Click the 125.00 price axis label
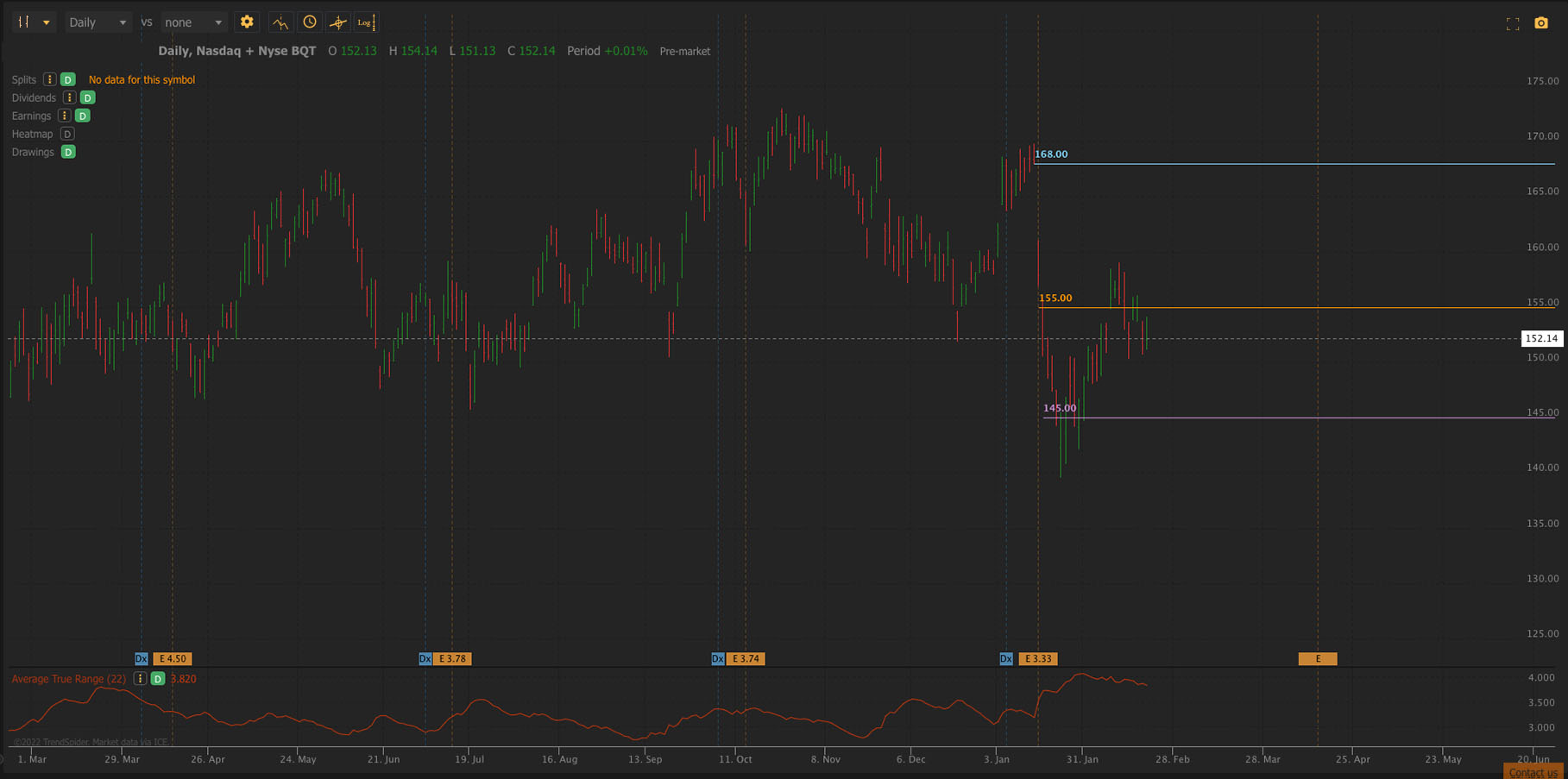1568x779 pixels. tap(1543, 634)
